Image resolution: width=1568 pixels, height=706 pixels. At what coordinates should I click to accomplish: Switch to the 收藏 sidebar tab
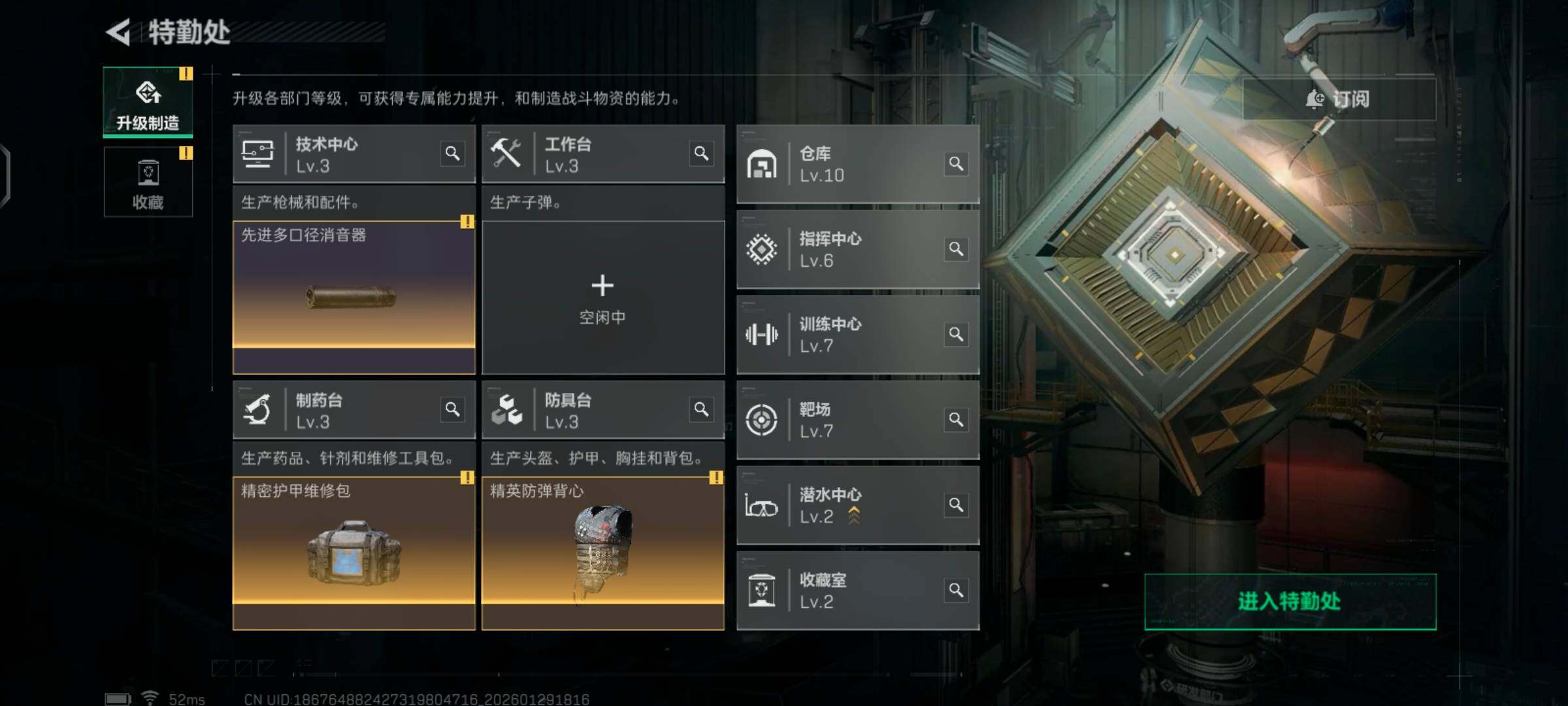148,182
